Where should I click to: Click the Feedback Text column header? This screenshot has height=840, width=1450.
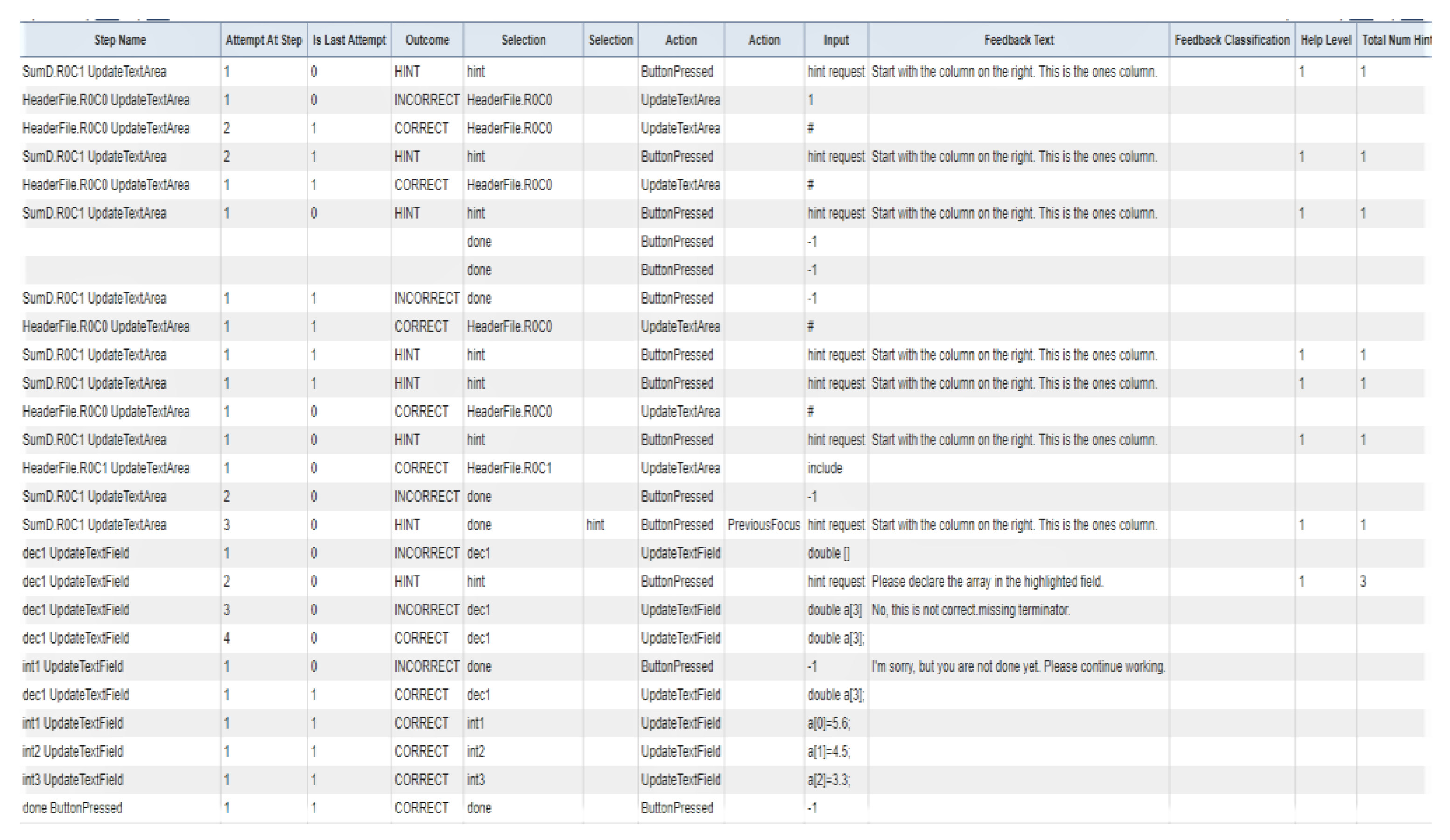coord(1018,40)
